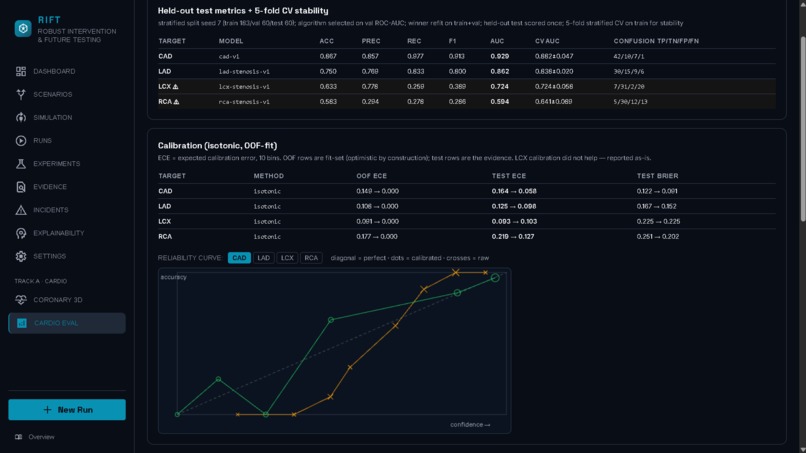Image resolution: width=806 pixels, height=453 pixels.
Task: Click the vertical page scrollbar thumb
Action: (x=802, y=129)
